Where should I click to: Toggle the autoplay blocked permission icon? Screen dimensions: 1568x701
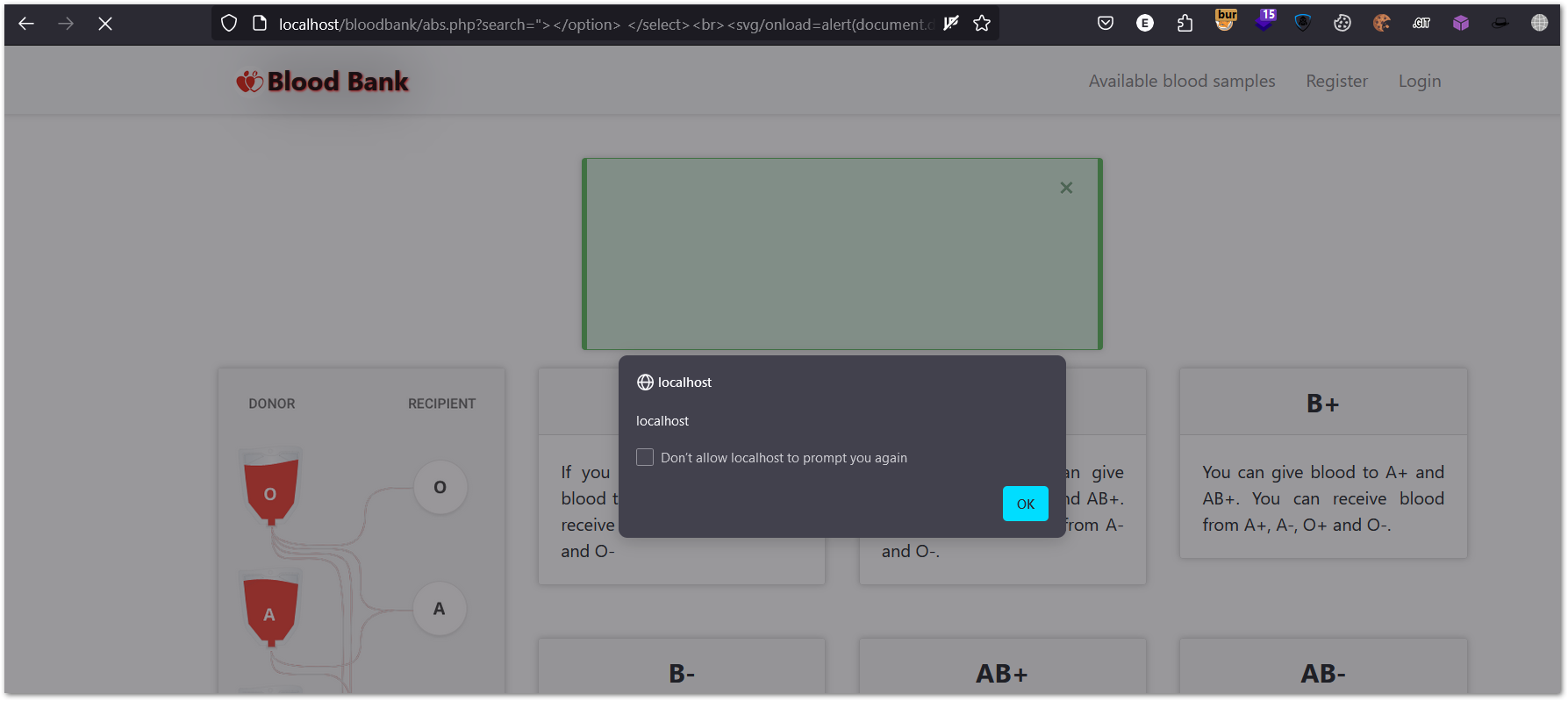[x=951, y=24]
